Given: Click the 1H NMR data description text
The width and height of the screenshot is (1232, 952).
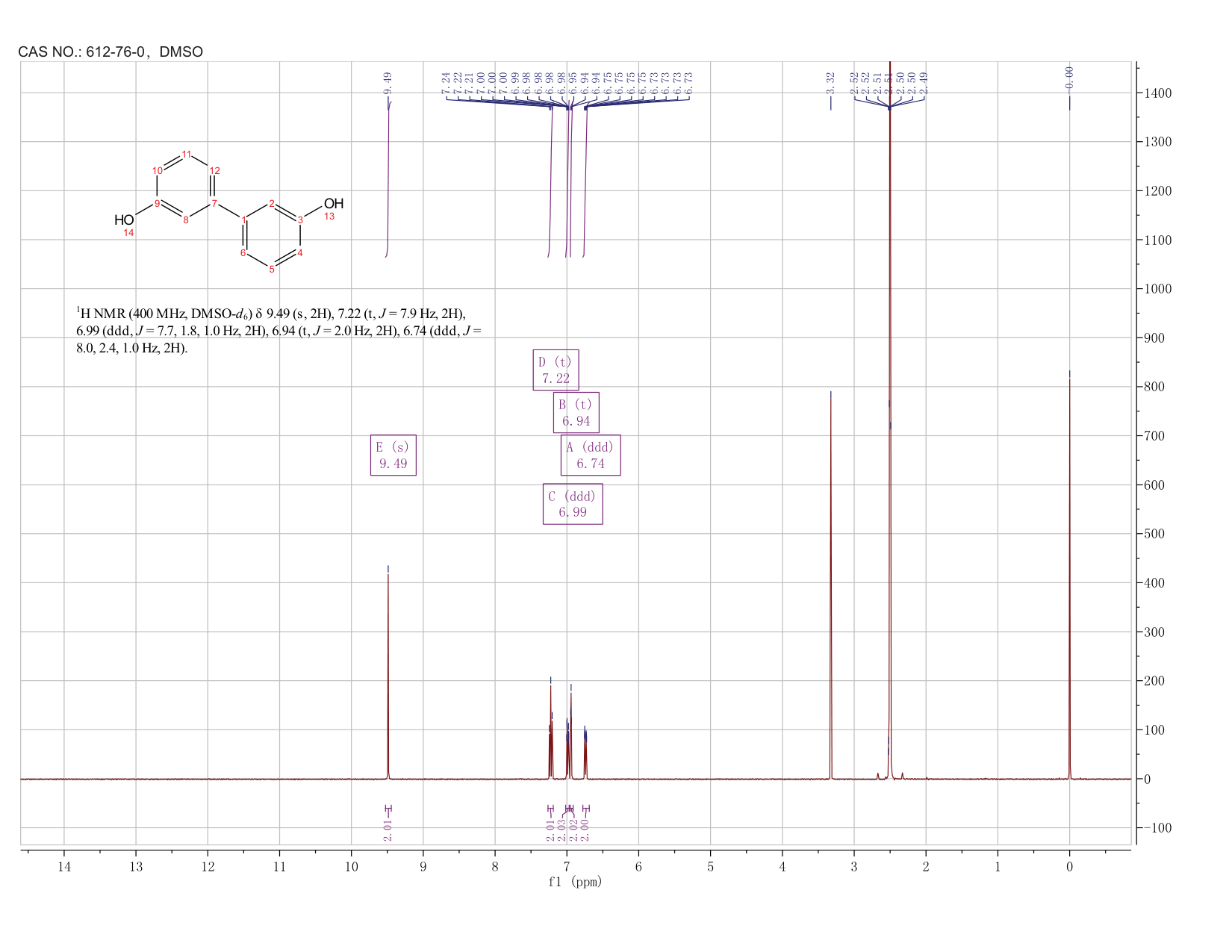Looking at the screenshot, I should point(279,330).
